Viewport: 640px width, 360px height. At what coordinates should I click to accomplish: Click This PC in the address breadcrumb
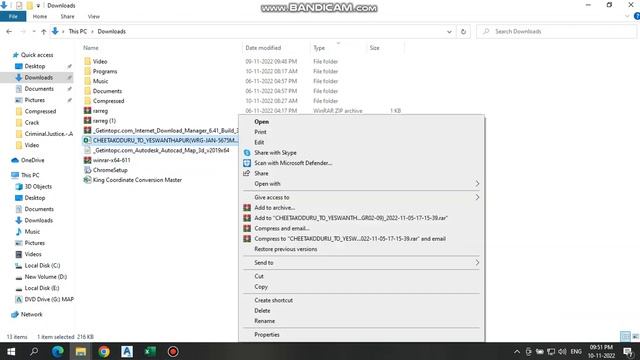(x=78, y=31)
